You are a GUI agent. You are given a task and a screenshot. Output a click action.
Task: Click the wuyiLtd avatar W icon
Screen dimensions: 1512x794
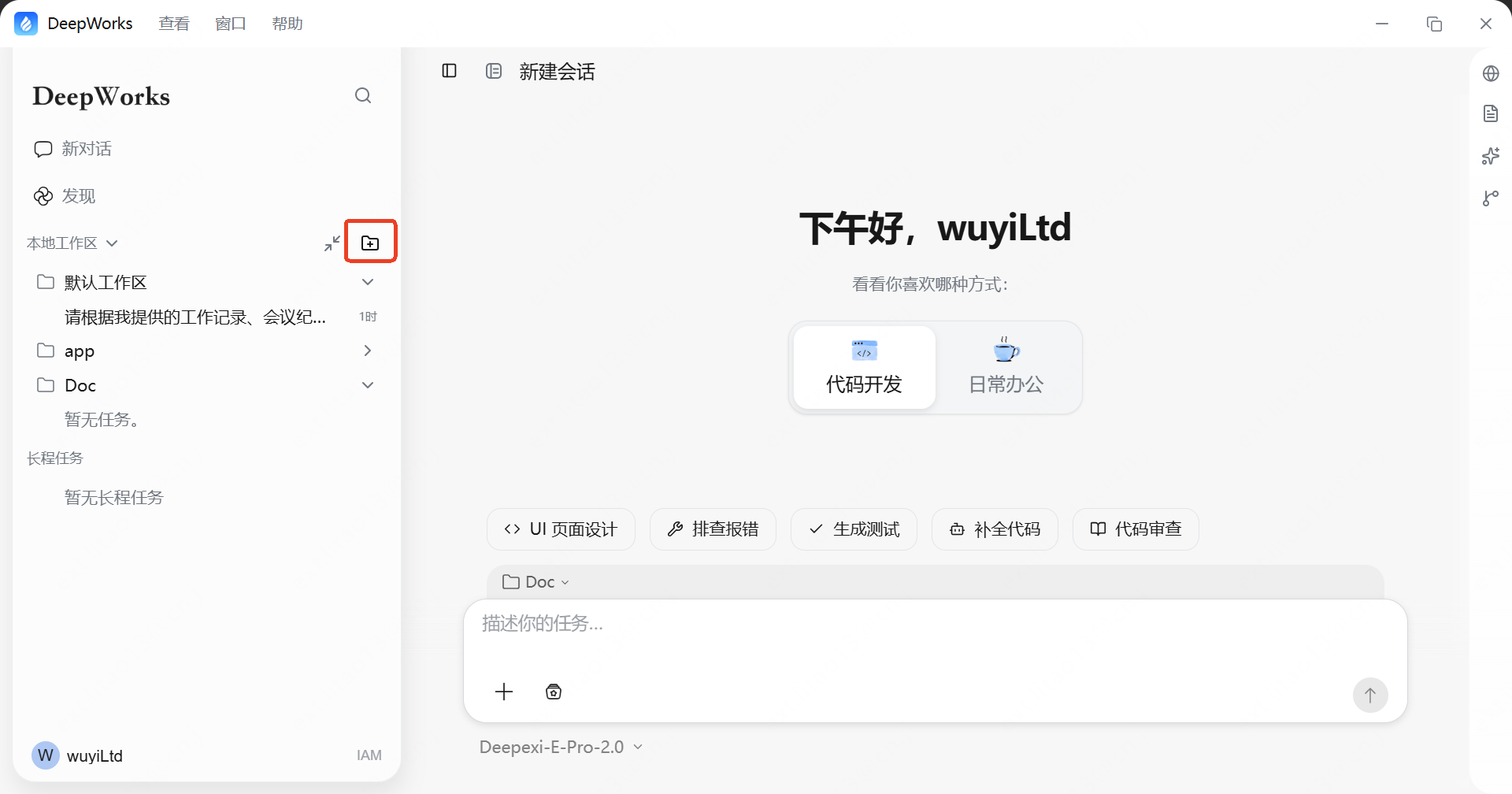click(x=46, y=755)
